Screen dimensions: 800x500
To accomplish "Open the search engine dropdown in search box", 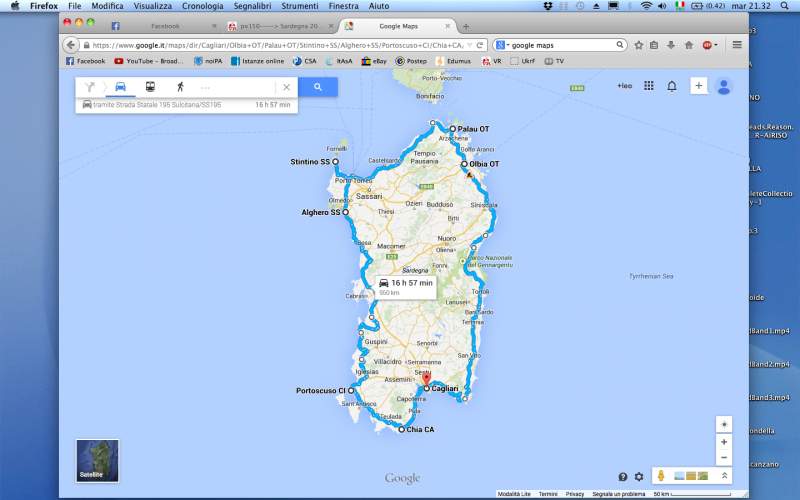I will 503,45.
